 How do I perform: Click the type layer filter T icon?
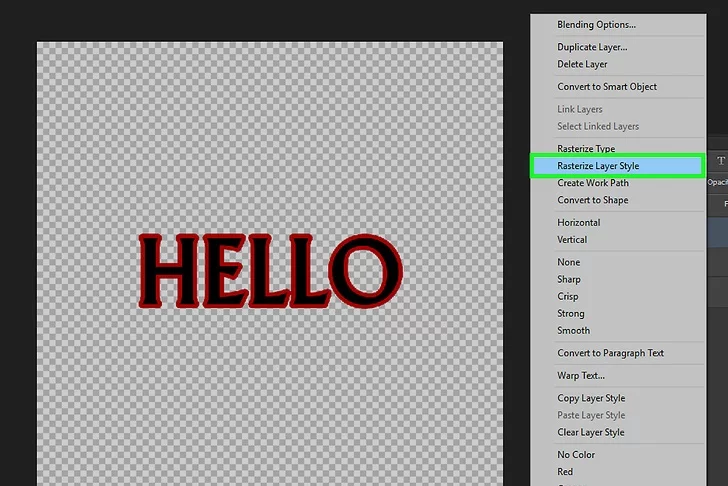pos(720,160)
